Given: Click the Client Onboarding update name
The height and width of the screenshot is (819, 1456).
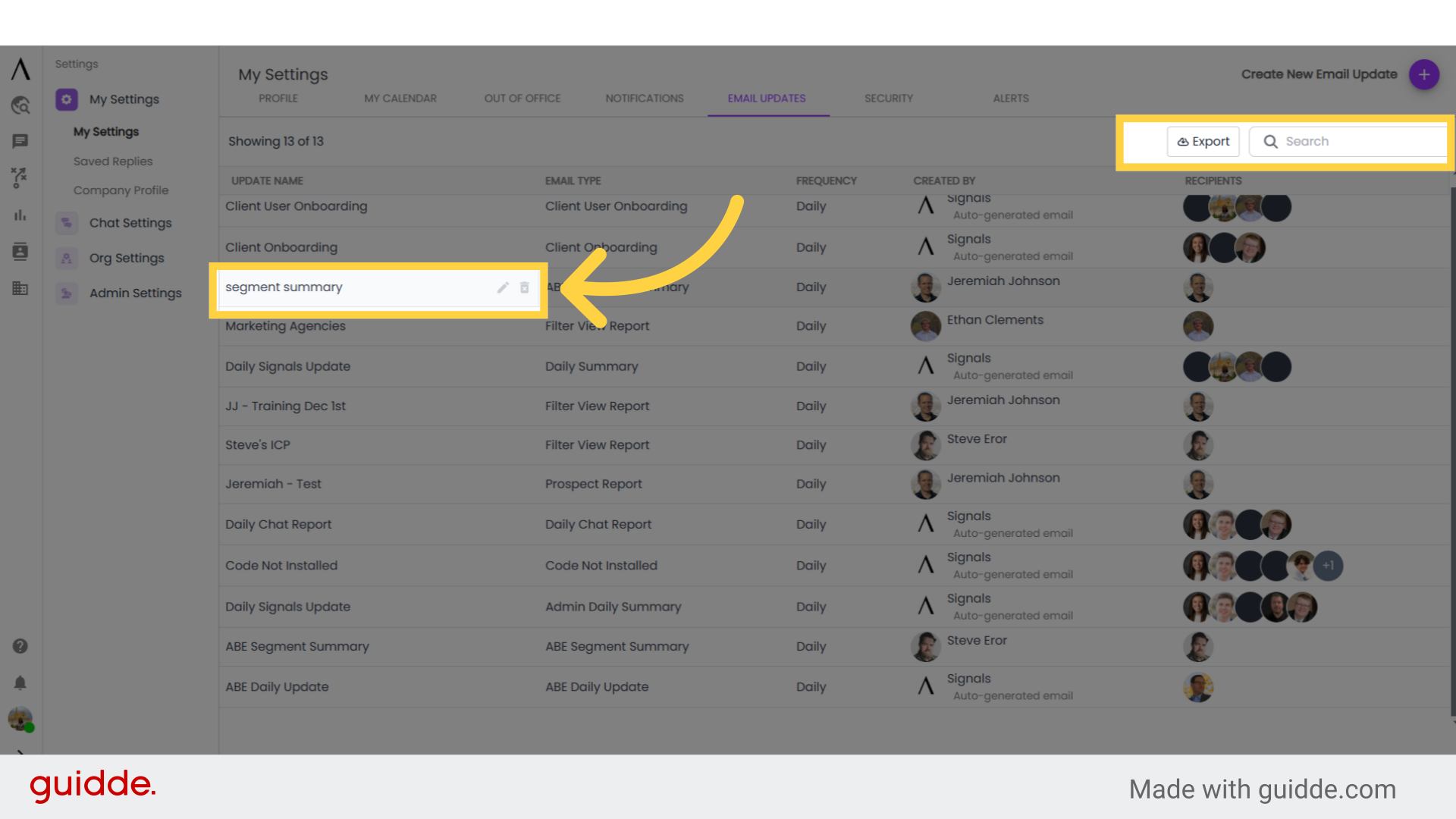Looking at the screenshot, I should (x=281, y=247).
